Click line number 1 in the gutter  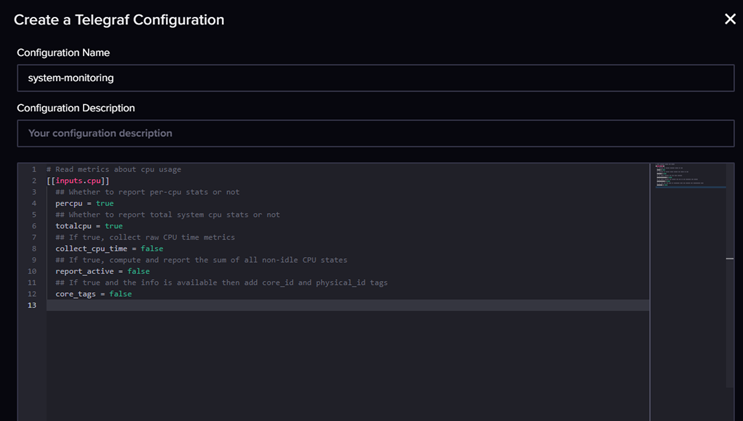tap(34, 169)
